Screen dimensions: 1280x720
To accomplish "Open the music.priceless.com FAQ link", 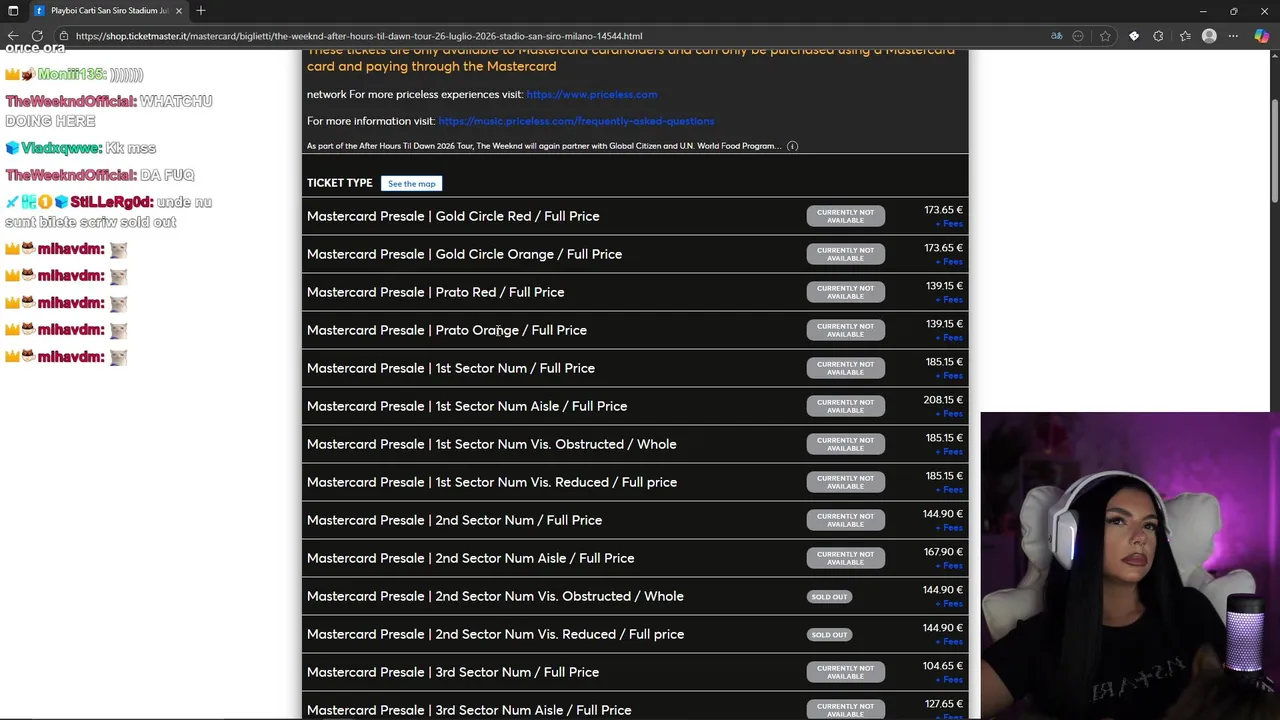I will pos(576,121).
